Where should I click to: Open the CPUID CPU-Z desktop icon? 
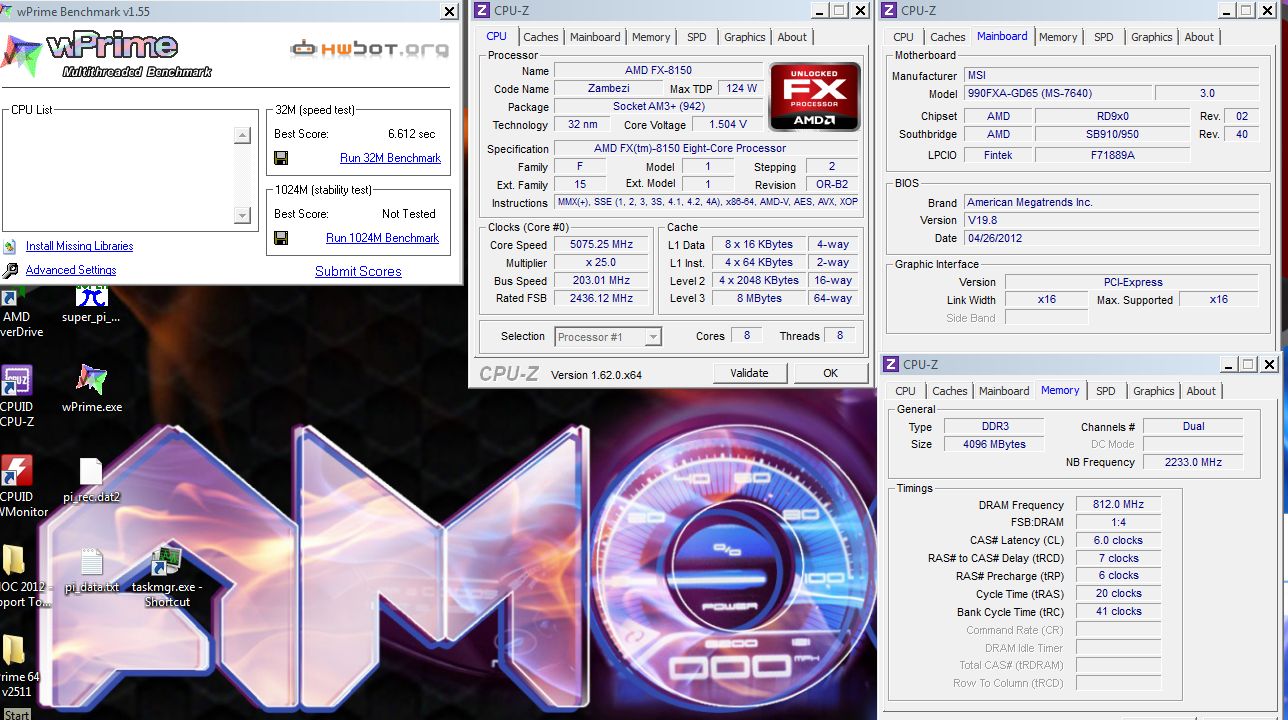16,382
